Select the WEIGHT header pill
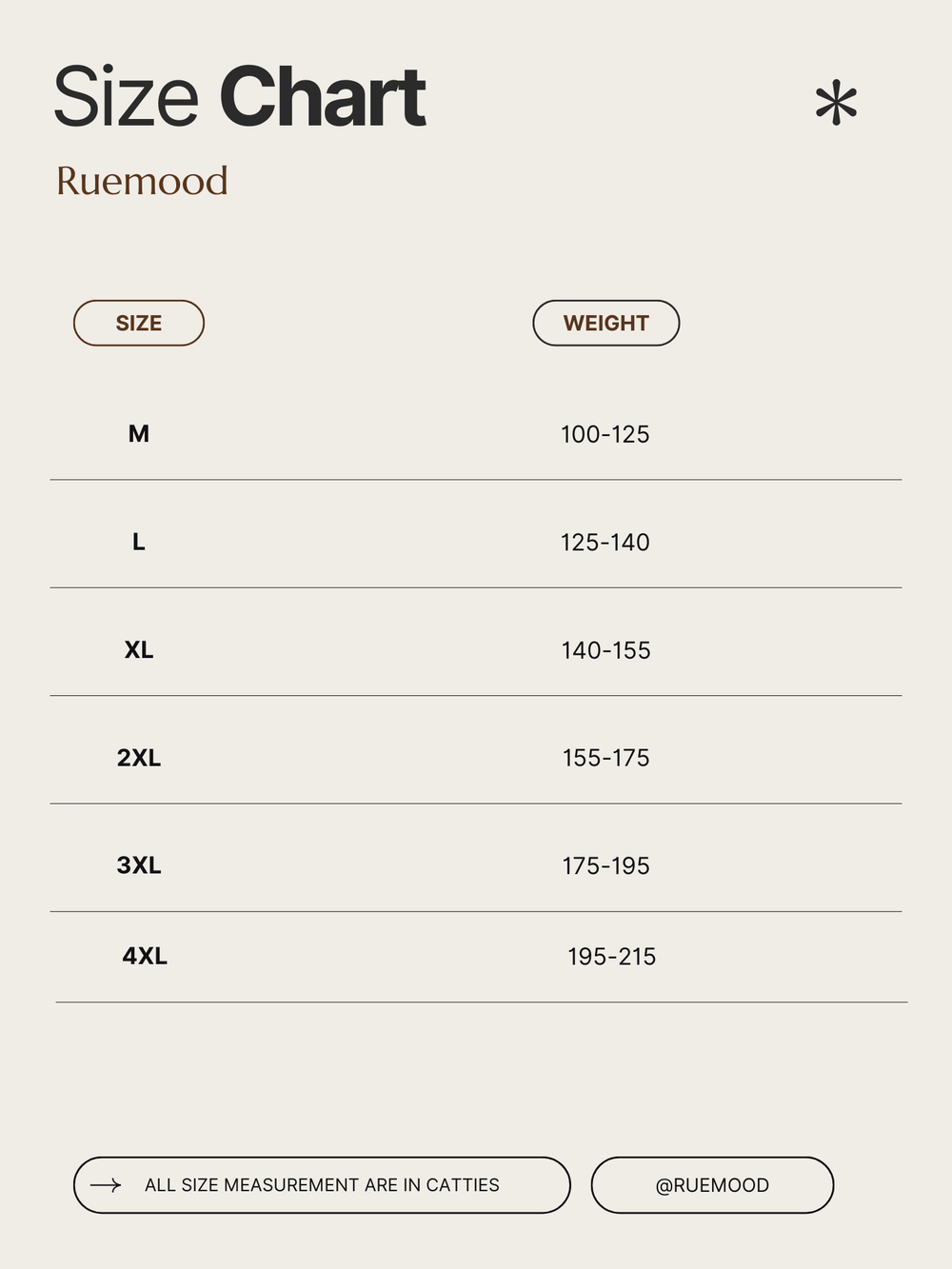 pos(605,323)
